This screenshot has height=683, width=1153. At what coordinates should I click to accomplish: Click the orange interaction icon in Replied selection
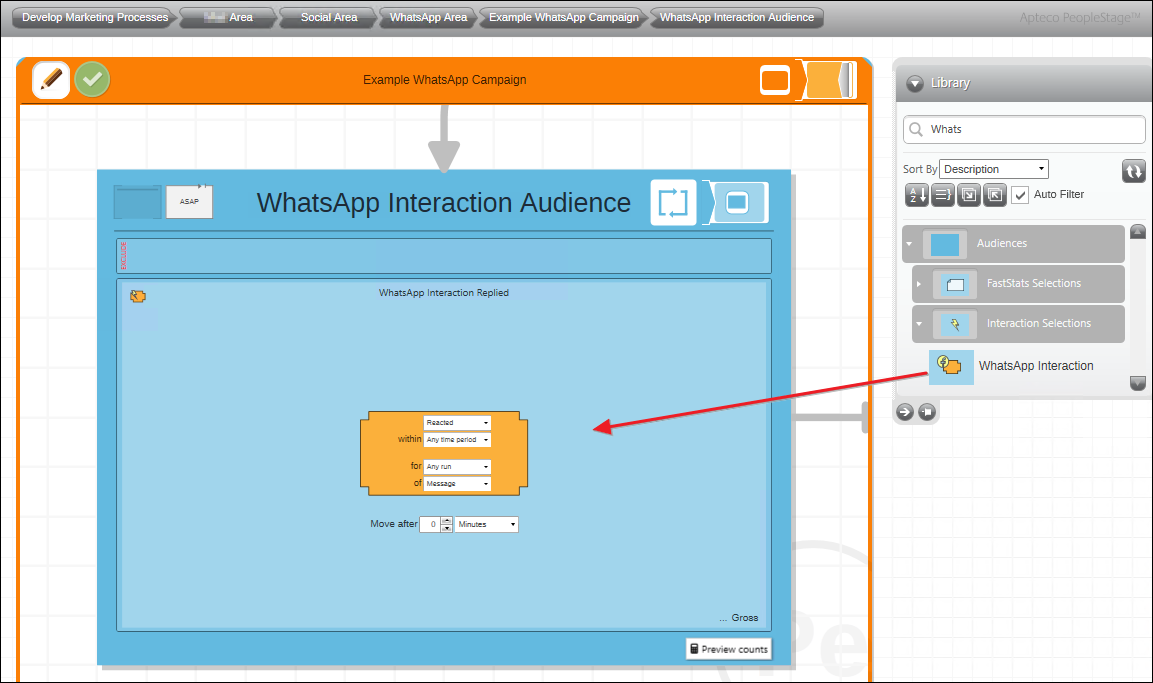[138, 296]
